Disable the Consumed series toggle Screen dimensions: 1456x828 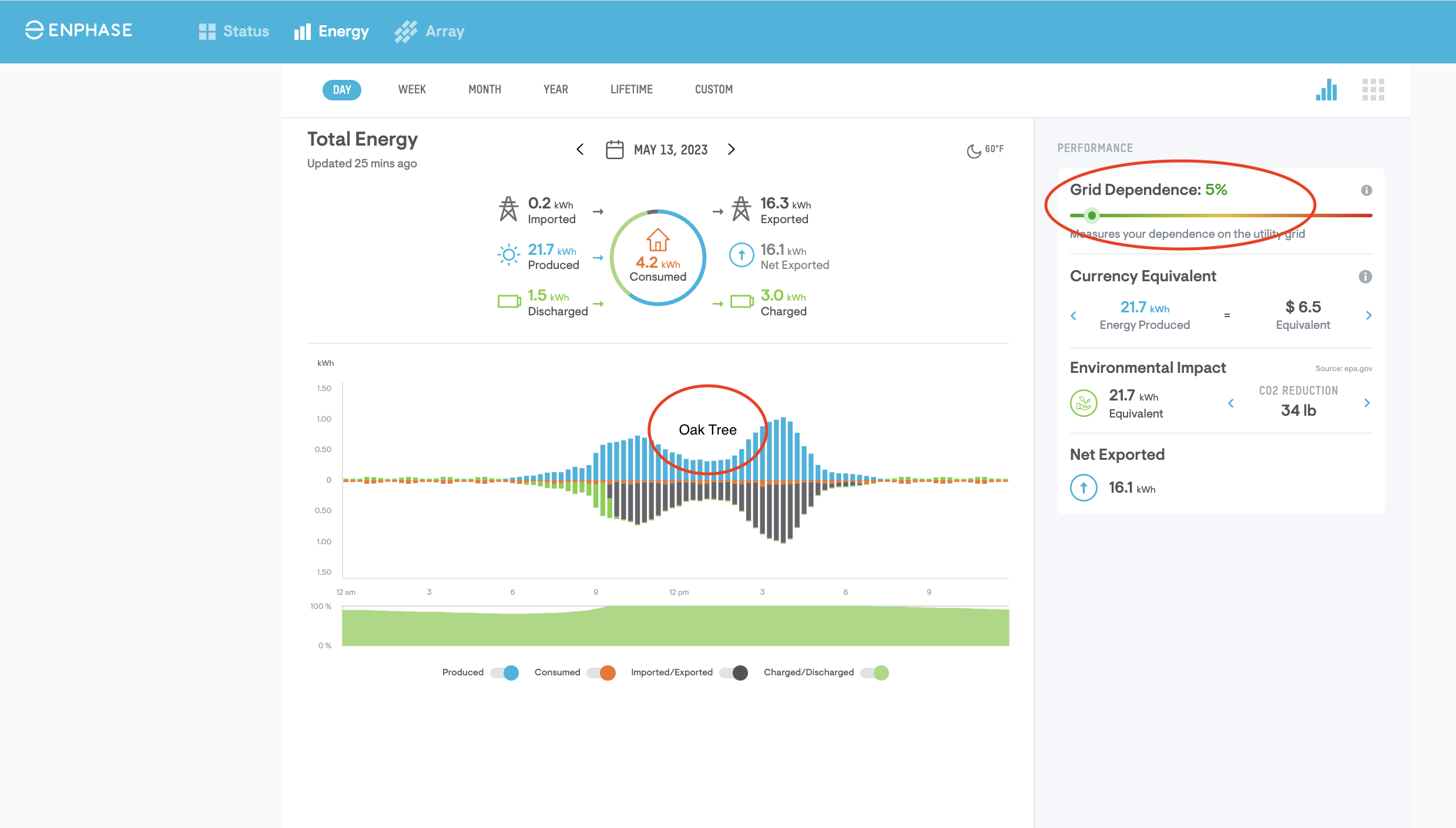(601, 673)
